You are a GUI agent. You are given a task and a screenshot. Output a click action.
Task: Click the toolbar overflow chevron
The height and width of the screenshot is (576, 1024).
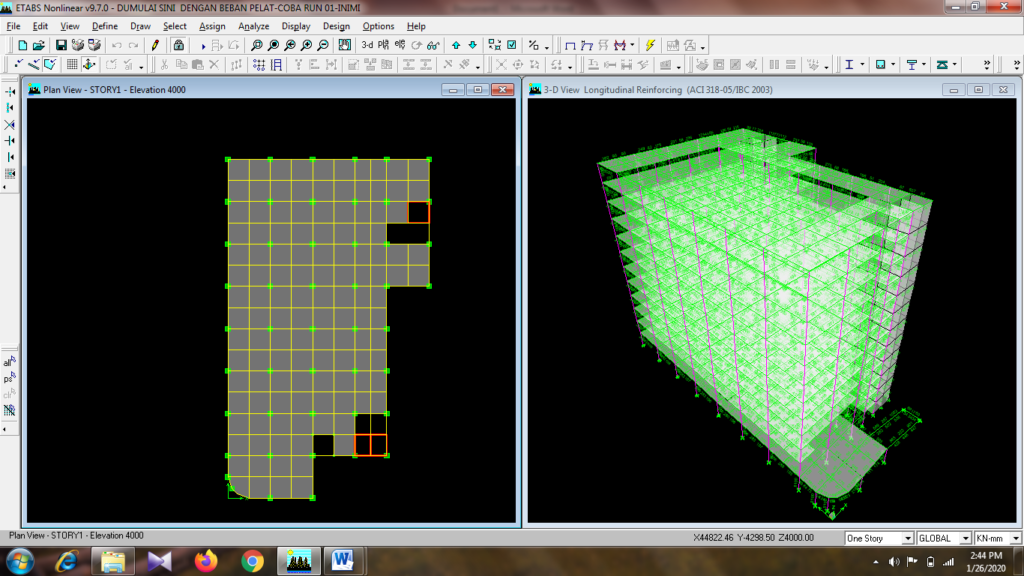[x=987, y=65]
